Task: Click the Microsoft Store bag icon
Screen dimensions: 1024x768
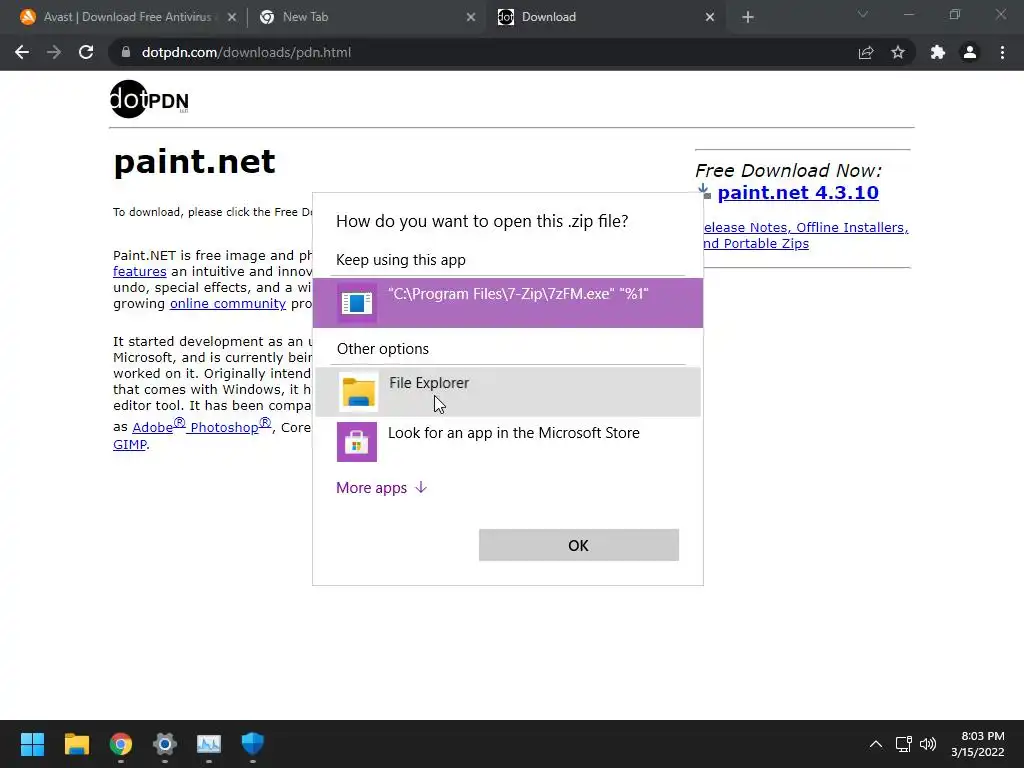Action: (357, 441)
